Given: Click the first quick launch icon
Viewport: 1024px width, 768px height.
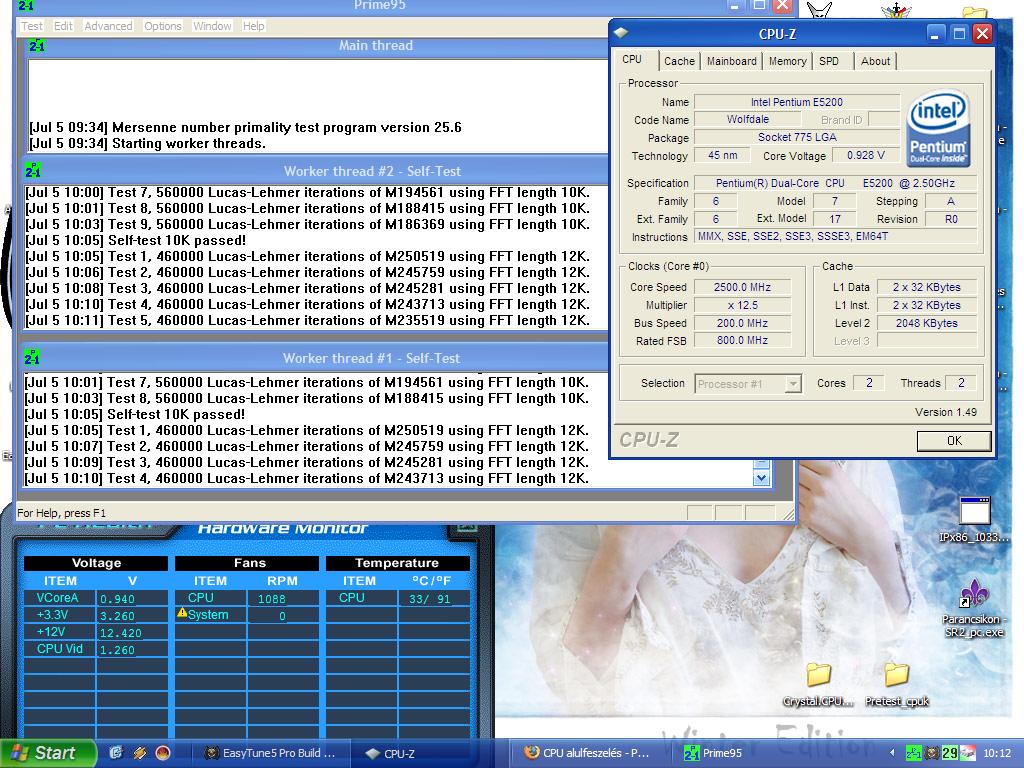Looking at the screenshot, I should [116, 753].
